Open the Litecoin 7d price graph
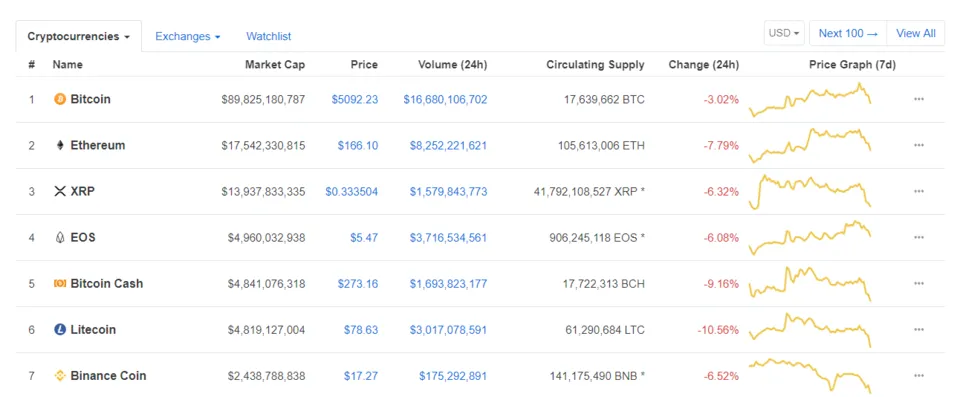The height and width of the screenshot is (397, 960). (810, 330)
